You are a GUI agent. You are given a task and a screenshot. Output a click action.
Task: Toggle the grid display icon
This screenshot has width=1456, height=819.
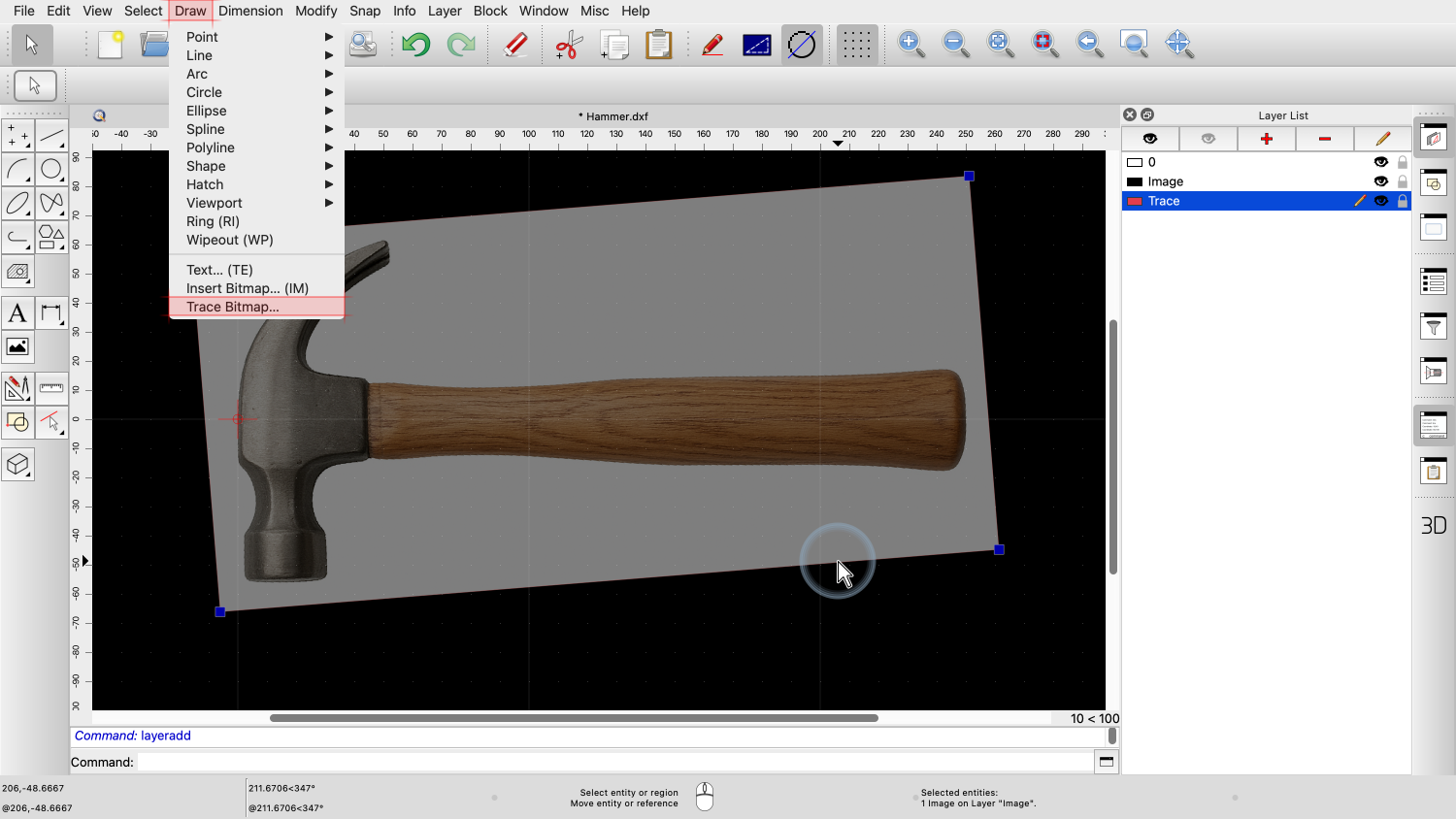click(x=856, y=45)
